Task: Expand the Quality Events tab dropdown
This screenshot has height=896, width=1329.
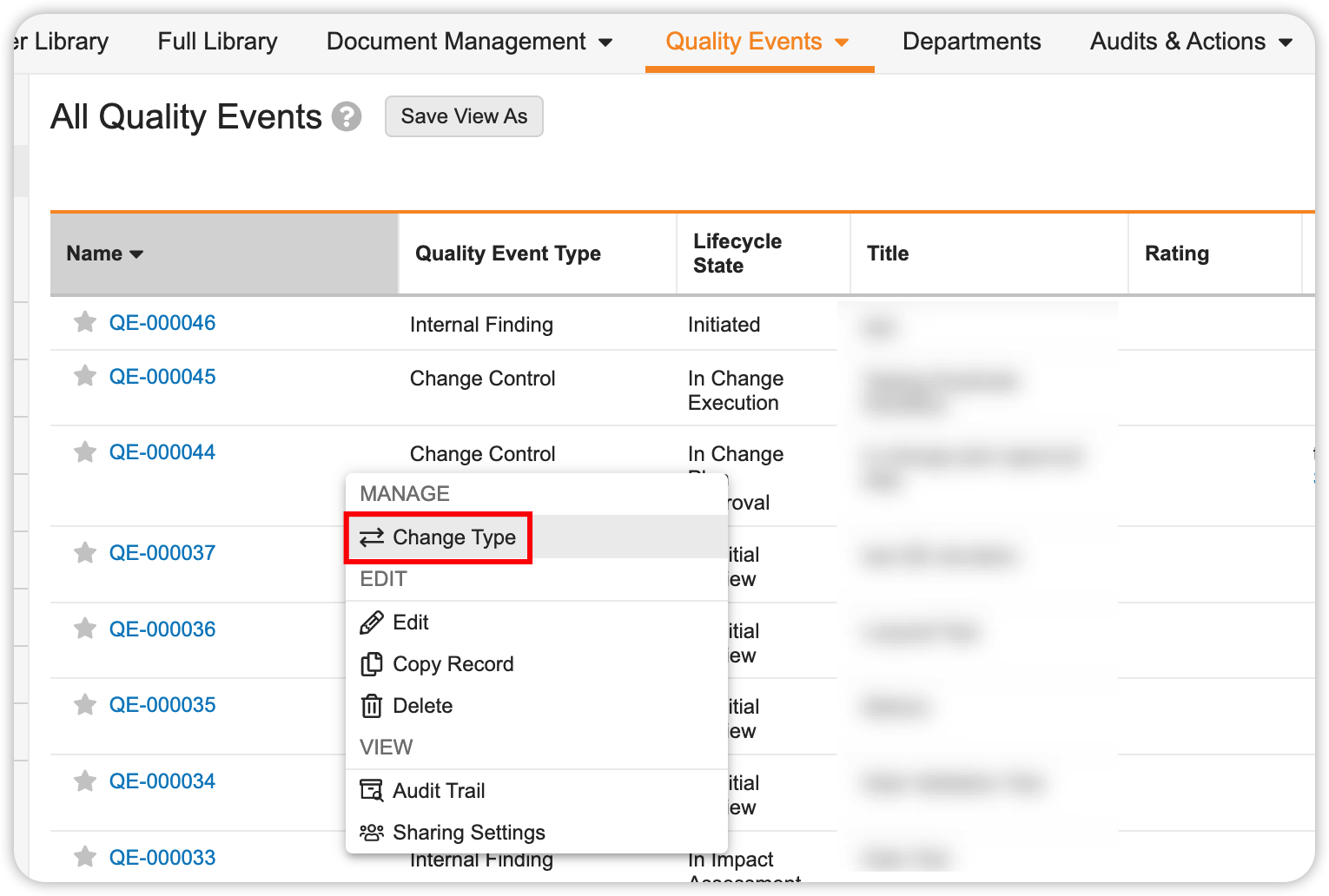Action: click(x=842, y=43)
